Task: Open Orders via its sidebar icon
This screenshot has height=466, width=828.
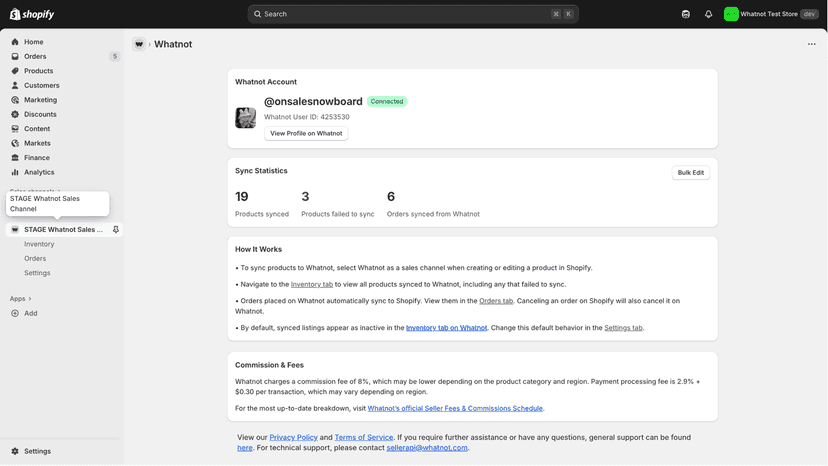Action: [x=15, y=56]
